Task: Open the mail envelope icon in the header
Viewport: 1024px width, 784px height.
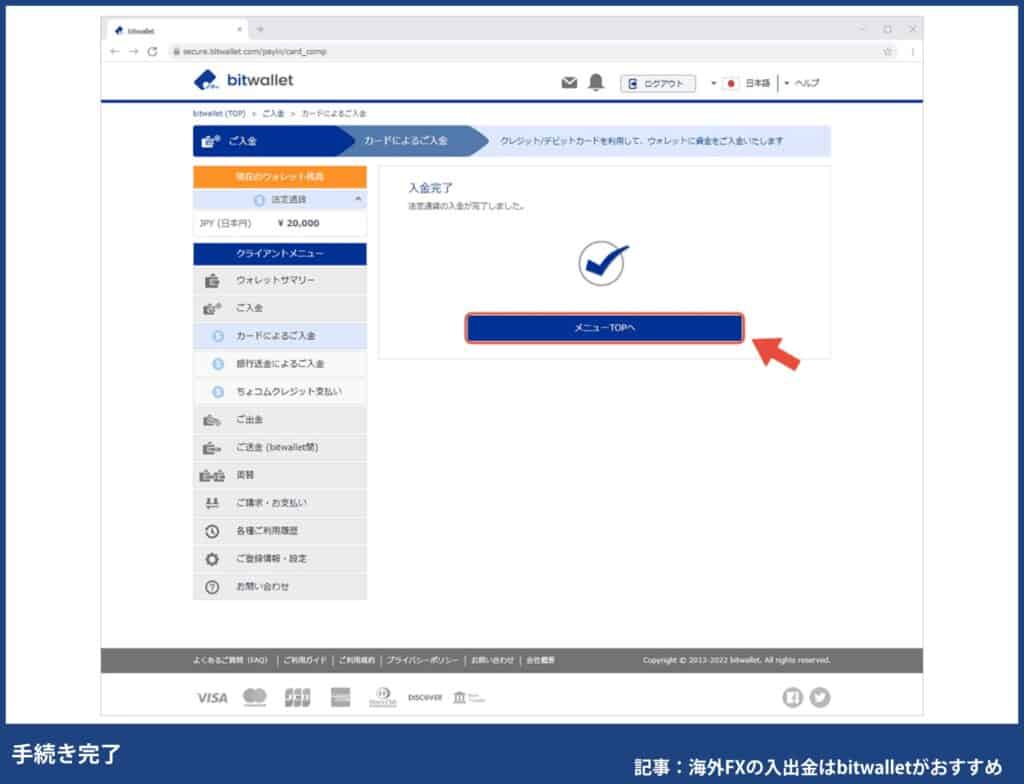Action: 569,84
